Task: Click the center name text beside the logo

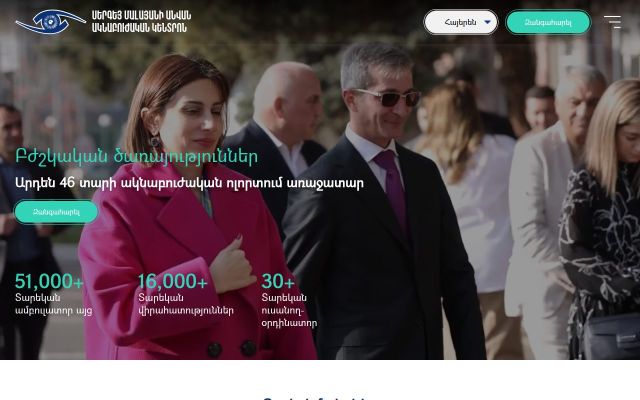Action: pos(141,22)
